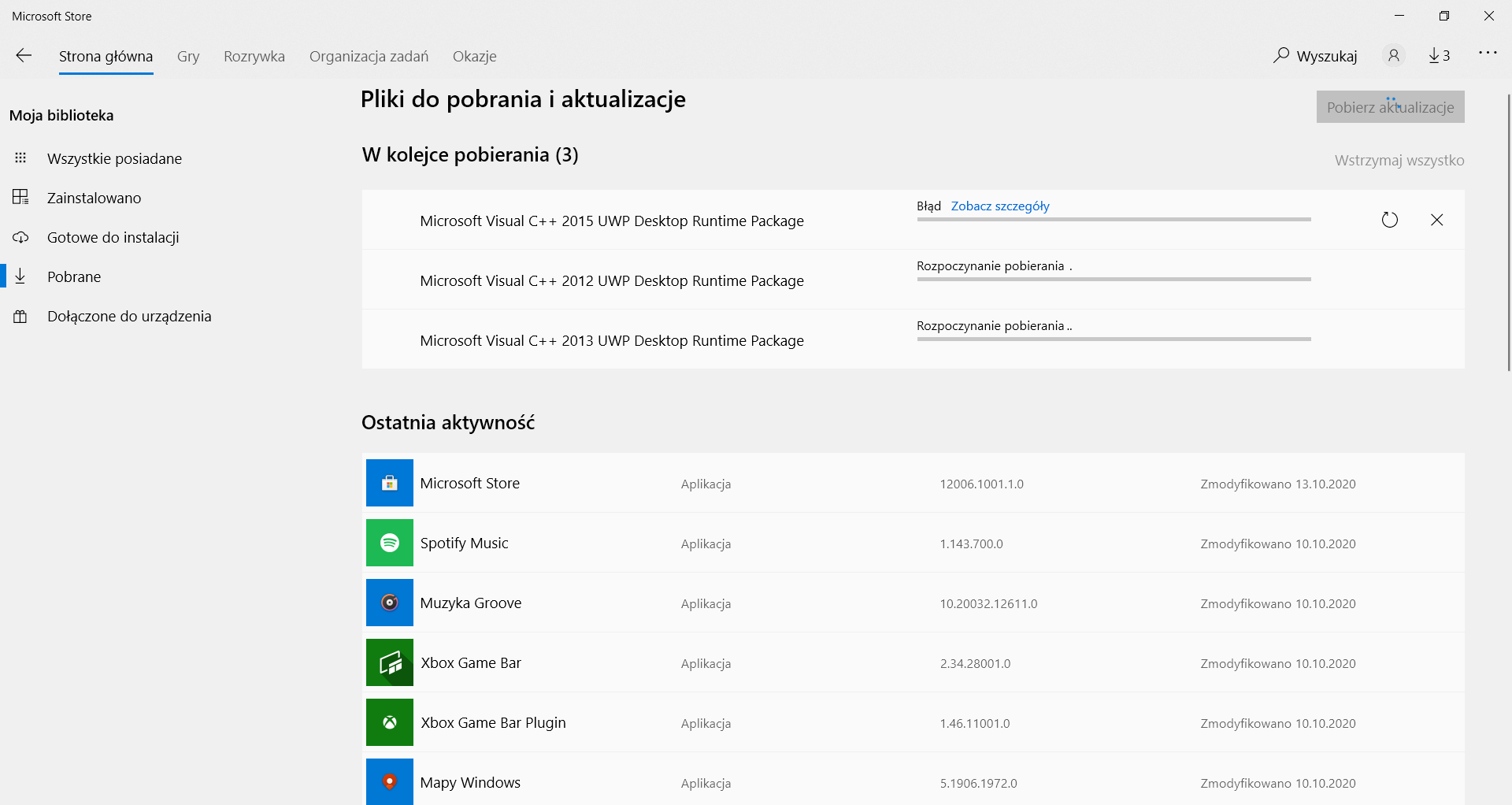Open the user account profile icon

[x=1393, y=55]
